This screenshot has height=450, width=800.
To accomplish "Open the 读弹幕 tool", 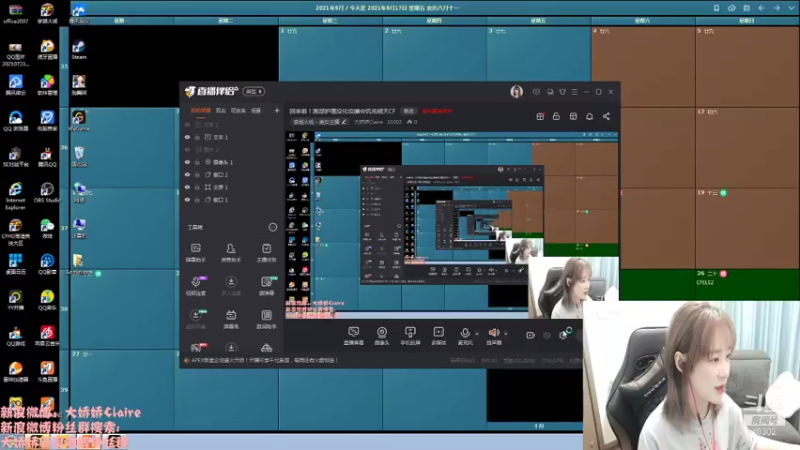I will [x=266, y=286].
